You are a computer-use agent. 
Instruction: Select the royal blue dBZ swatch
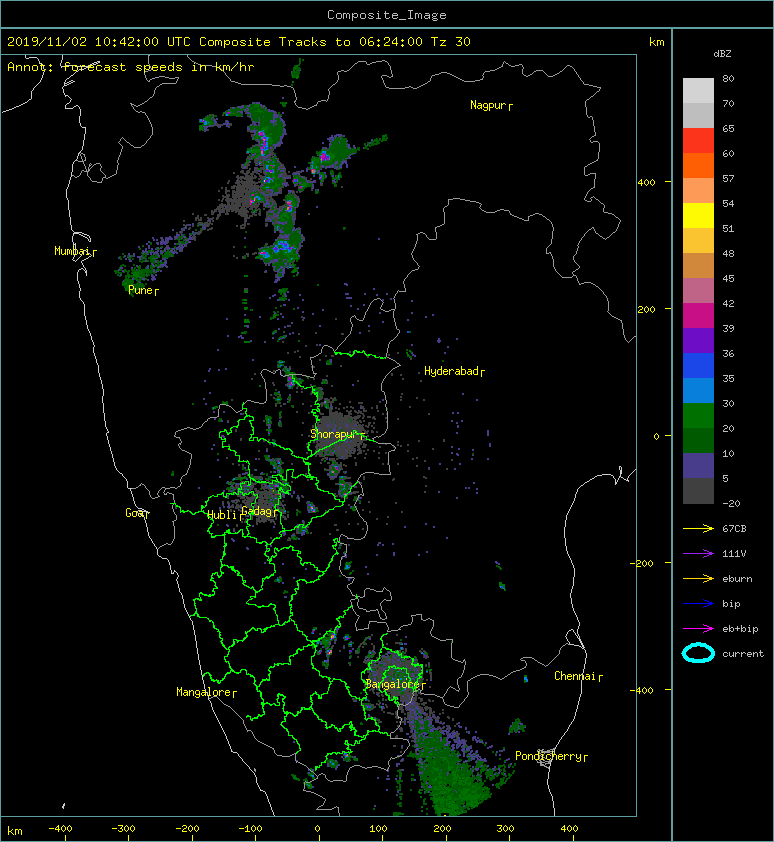pos(698,366)
